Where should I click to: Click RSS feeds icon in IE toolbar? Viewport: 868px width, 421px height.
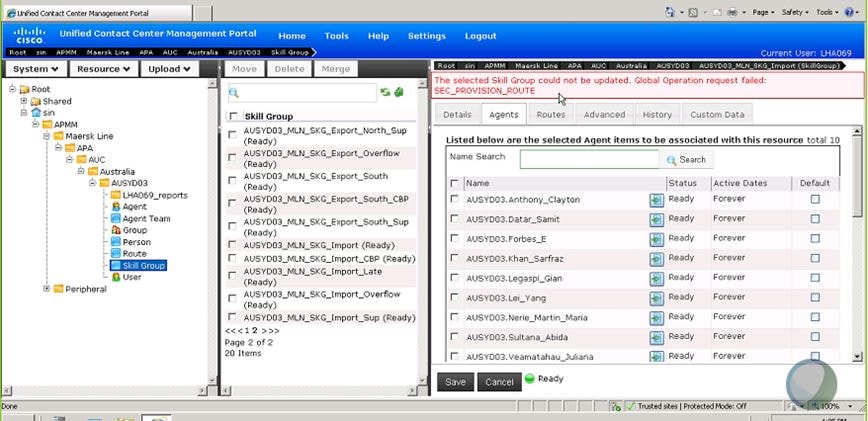tap(693, 12)
